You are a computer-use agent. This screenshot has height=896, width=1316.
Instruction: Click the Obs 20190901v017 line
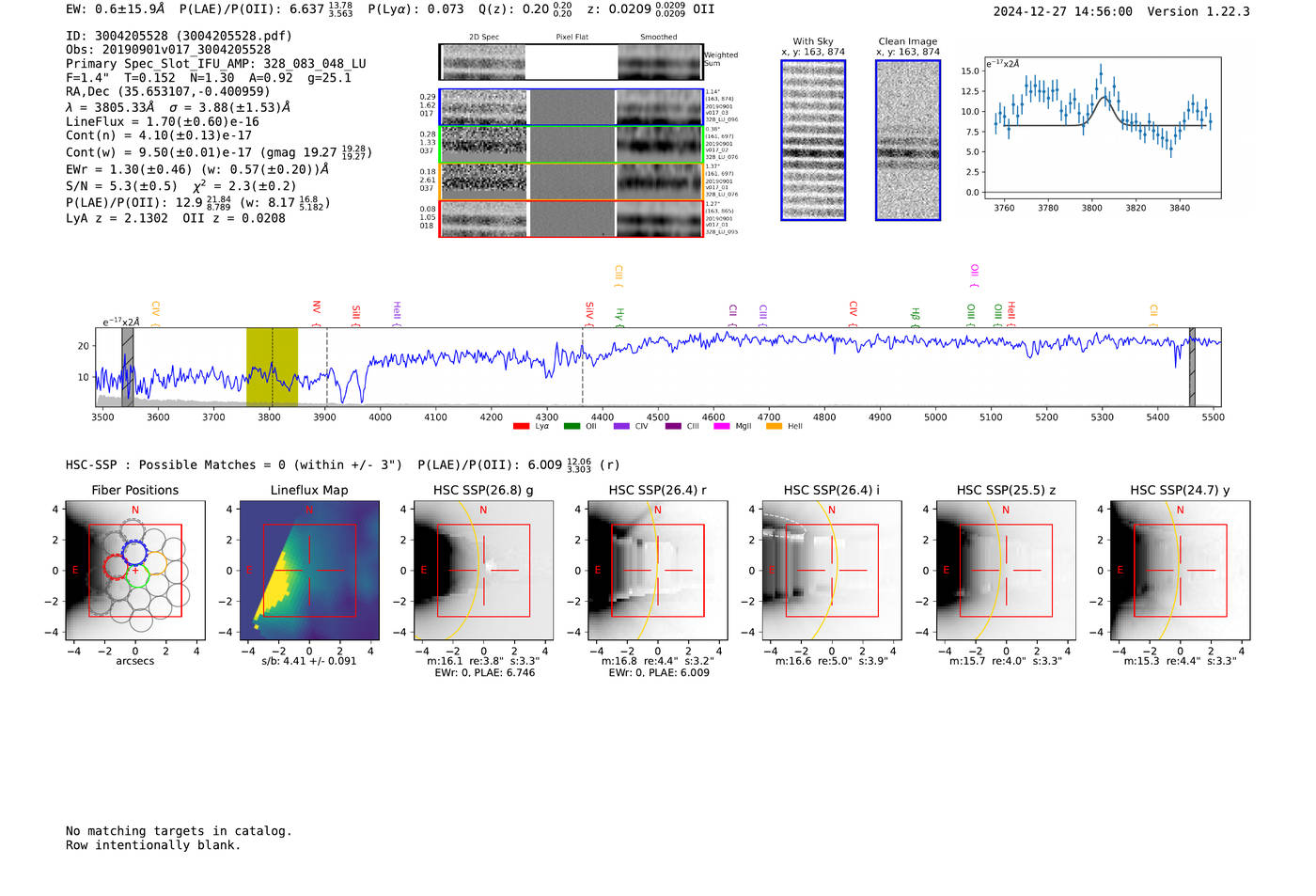click(168, 50)
